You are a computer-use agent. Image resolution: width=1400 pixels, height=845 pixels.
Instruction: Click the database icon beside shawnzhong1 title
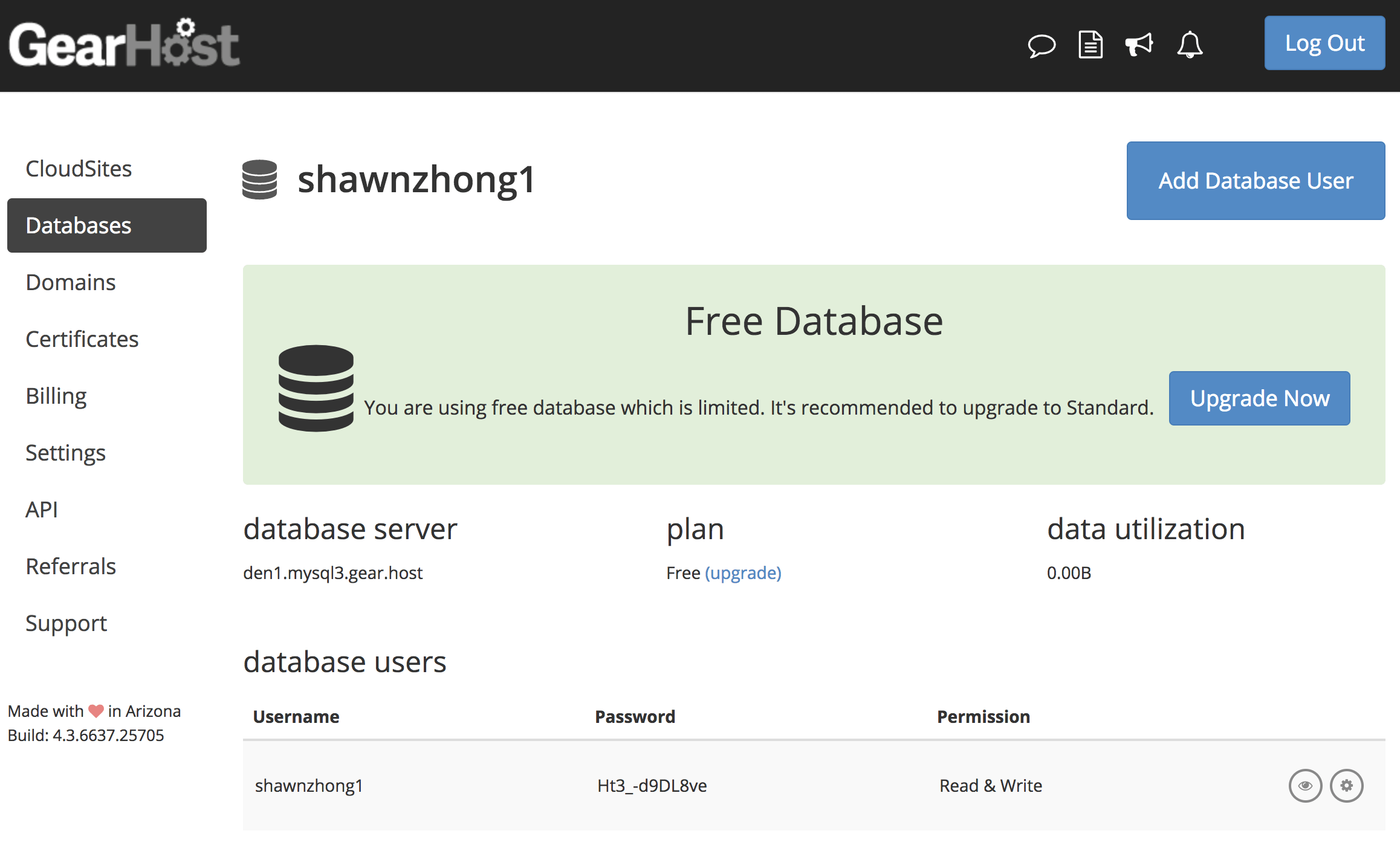click(x=259, y=180)
